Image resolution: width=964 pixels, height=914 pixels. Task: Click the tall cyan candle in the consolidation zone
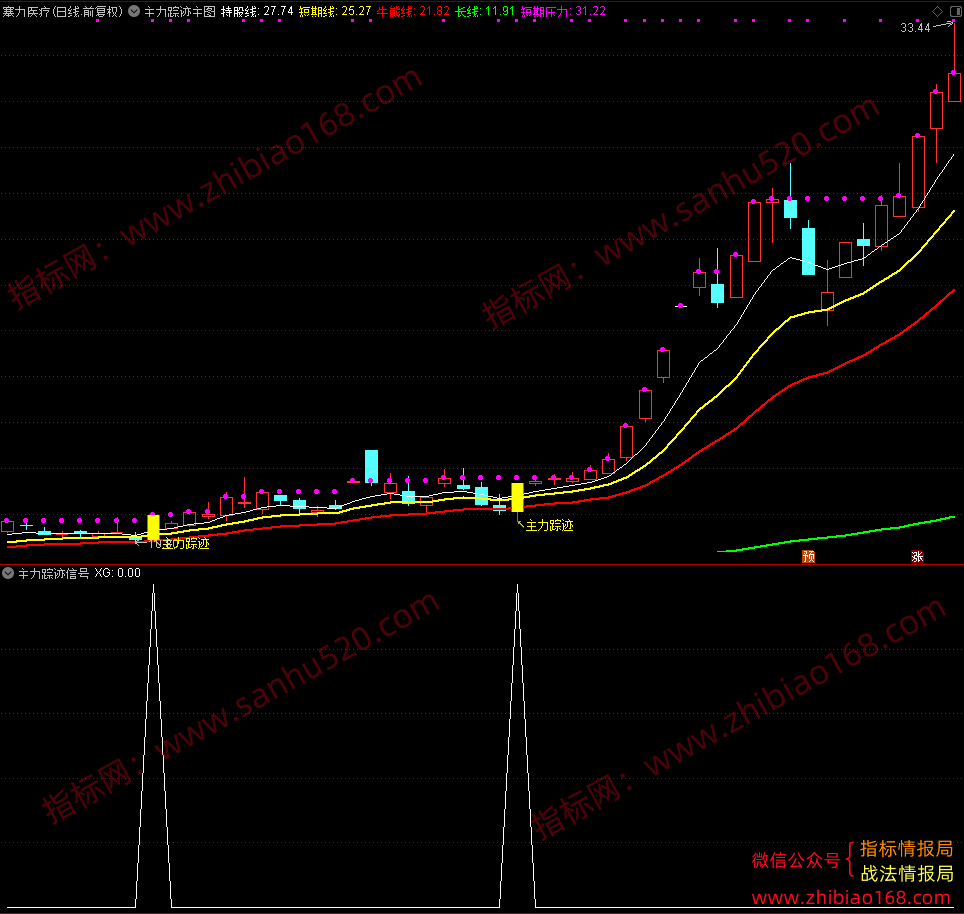coord(371,465)
